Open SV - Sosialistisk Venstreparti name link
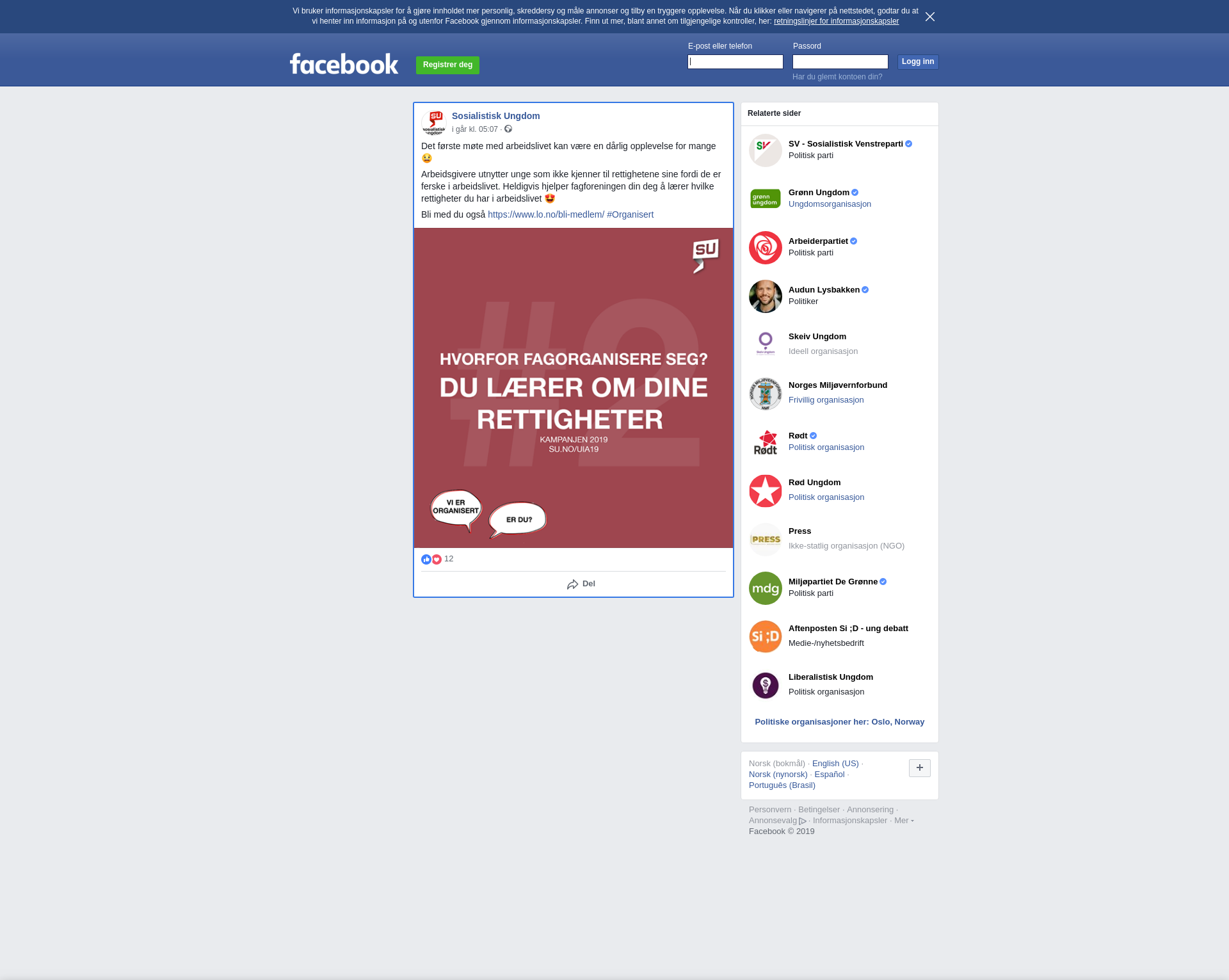This screenshot has width=1229, height=980. pos(846,144)
